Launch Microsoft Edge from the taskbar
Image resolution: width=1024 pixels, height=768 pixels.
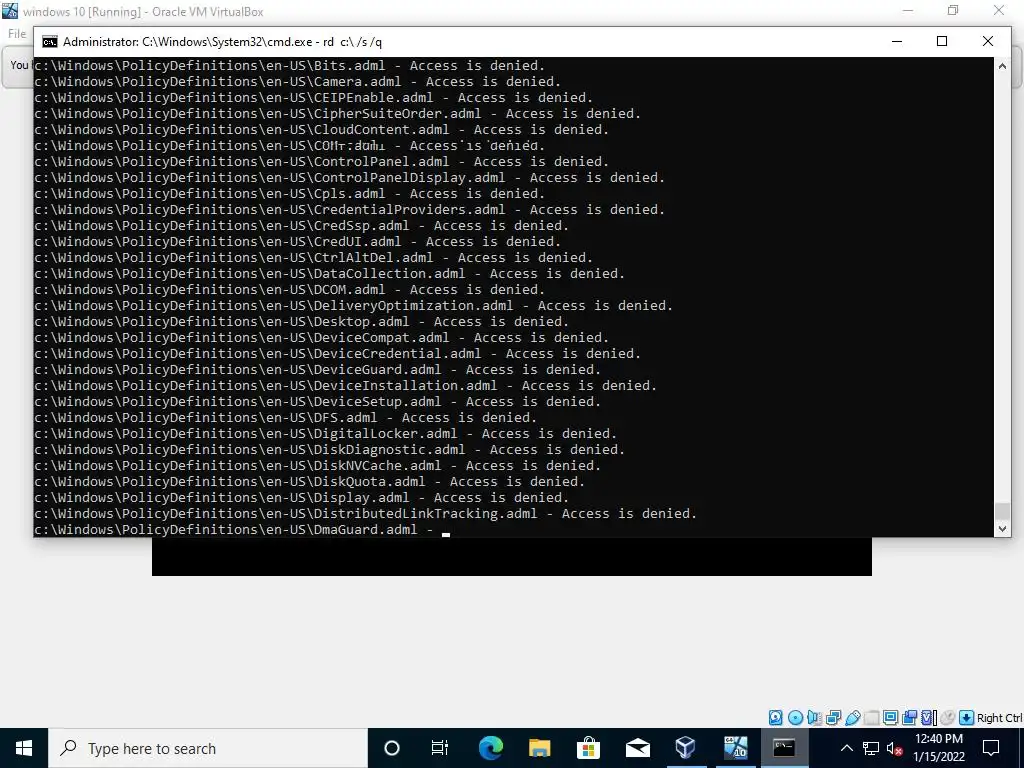[x=490, y=748]
